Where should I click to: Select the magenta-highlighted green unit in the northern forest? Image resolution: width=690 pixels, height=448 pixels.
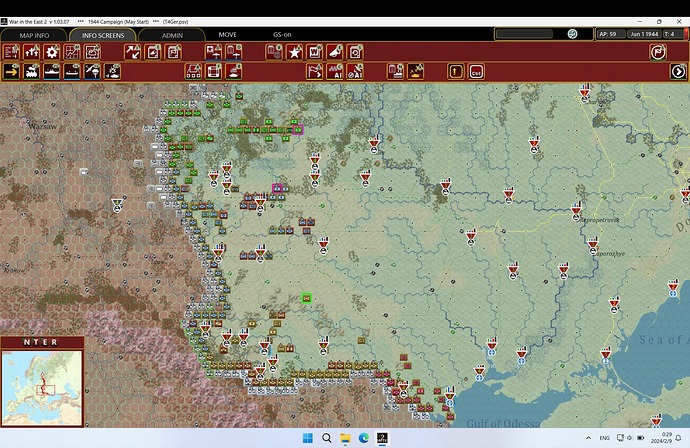pyautogui.click(x=298, y=129)
